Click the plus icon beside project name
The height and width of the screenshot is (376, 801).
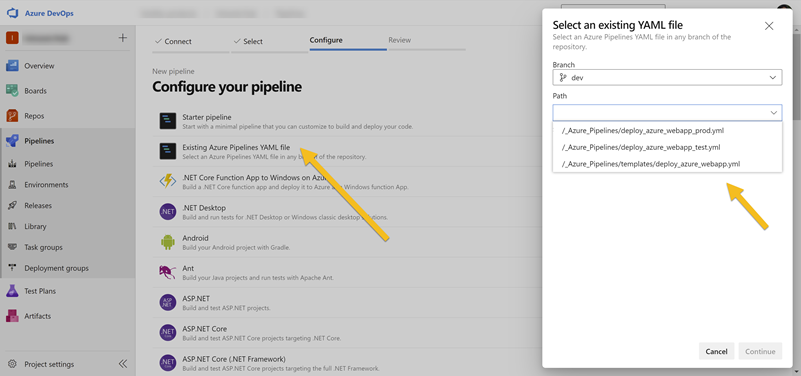pos(123,38)
